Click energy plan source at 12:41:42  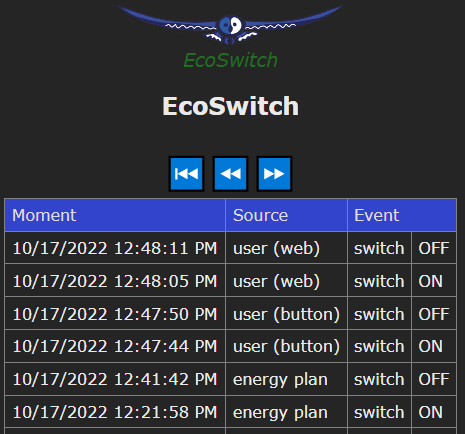(286, 379)
